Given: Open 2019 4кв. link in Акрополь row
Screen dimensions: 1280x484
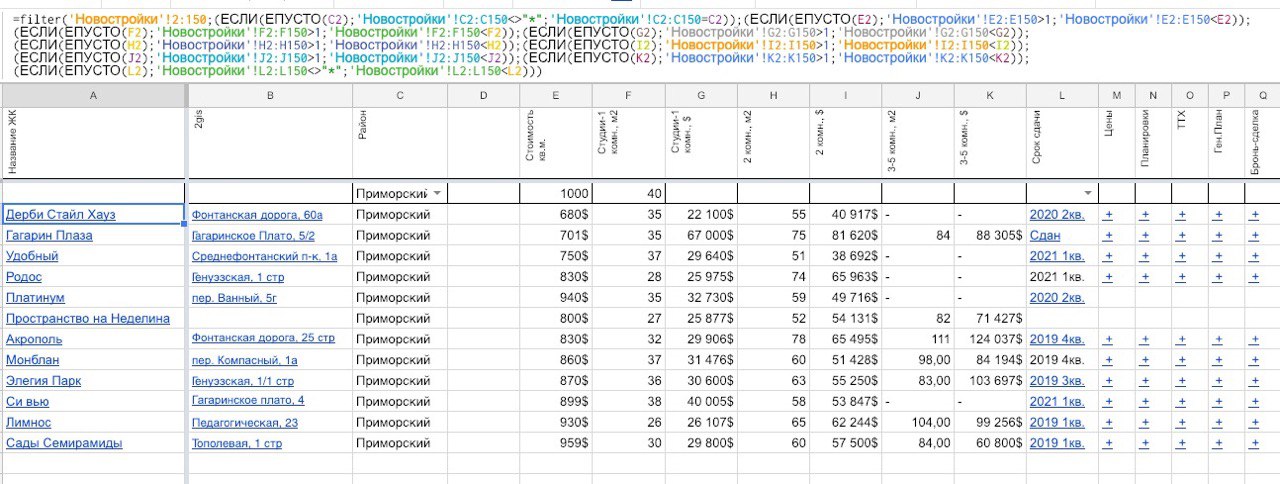Looking at the screenshot, I should coord(1057,339).
